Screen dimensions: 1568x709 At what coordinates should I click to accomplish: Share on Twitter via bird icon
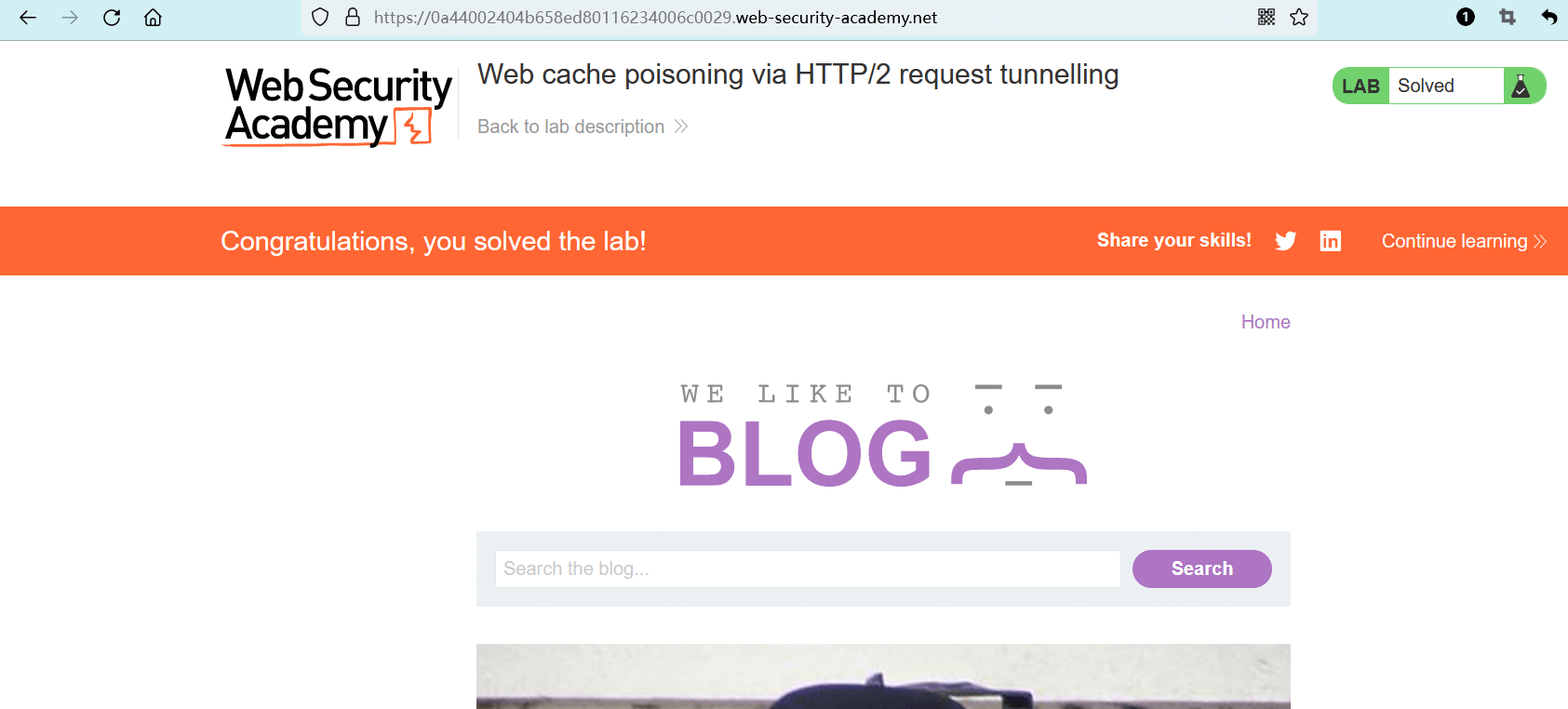tap(1286, 241)
